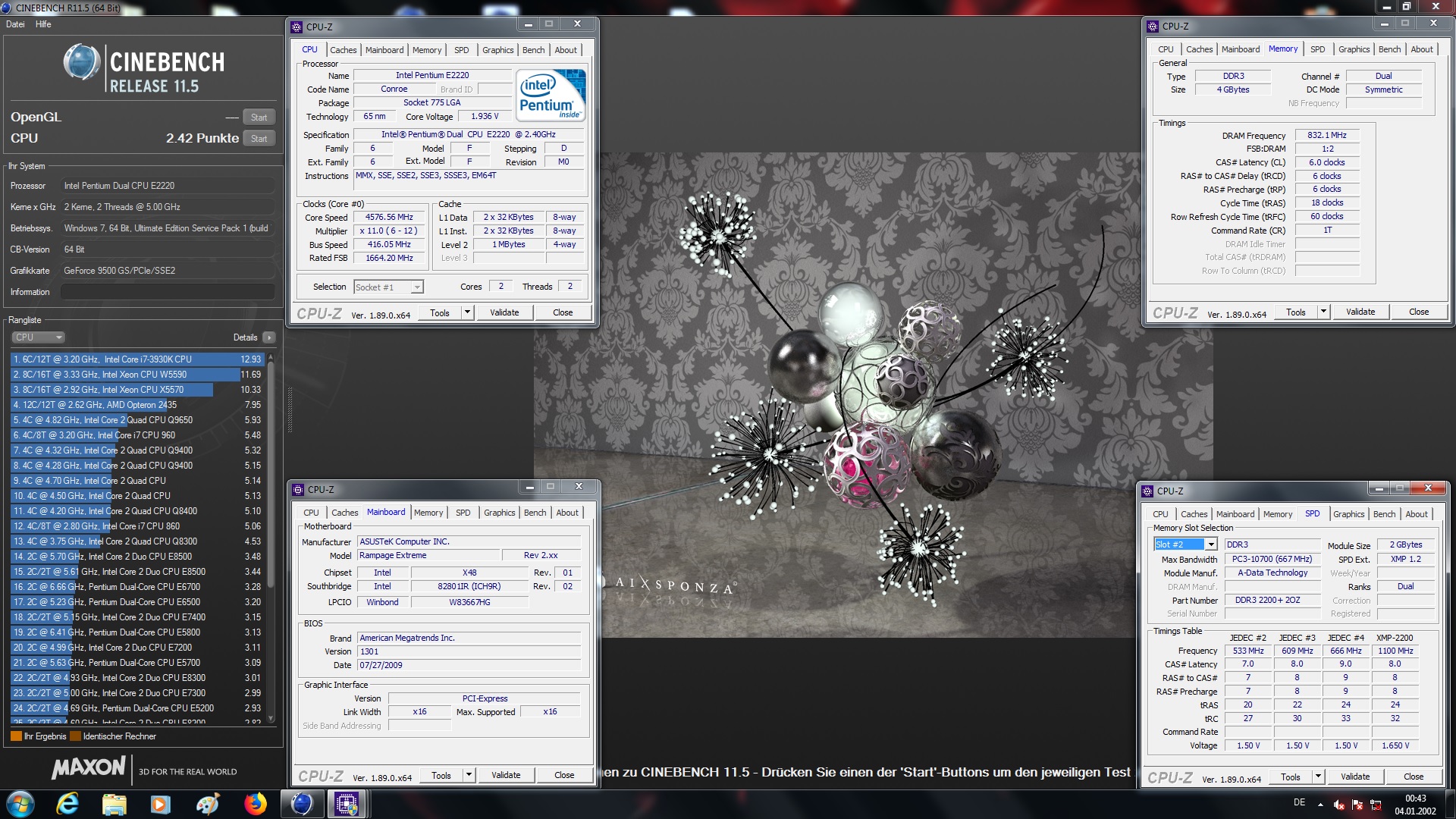Viewport: 1456px width, 819px height.
Task: Open Tools dropdown arrow in Mainboard window
Action: [469, 775]
